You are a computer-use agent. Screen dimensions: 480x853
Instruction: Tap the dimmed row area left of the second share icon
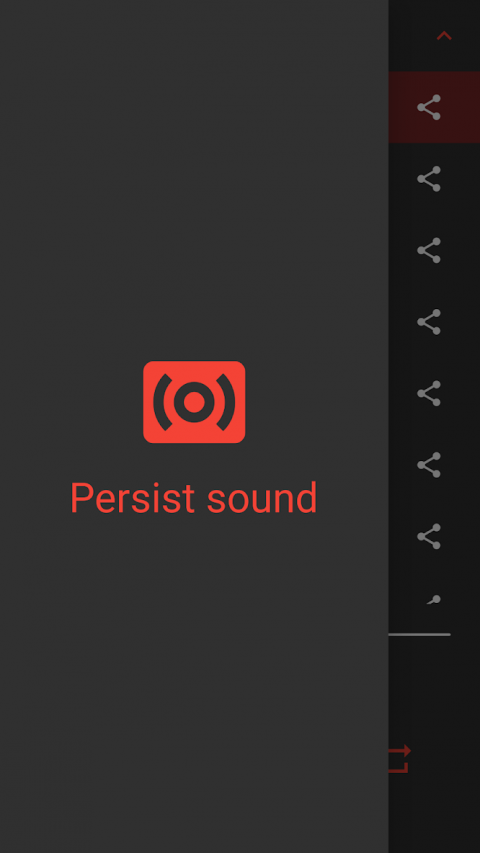pos(402,179)
